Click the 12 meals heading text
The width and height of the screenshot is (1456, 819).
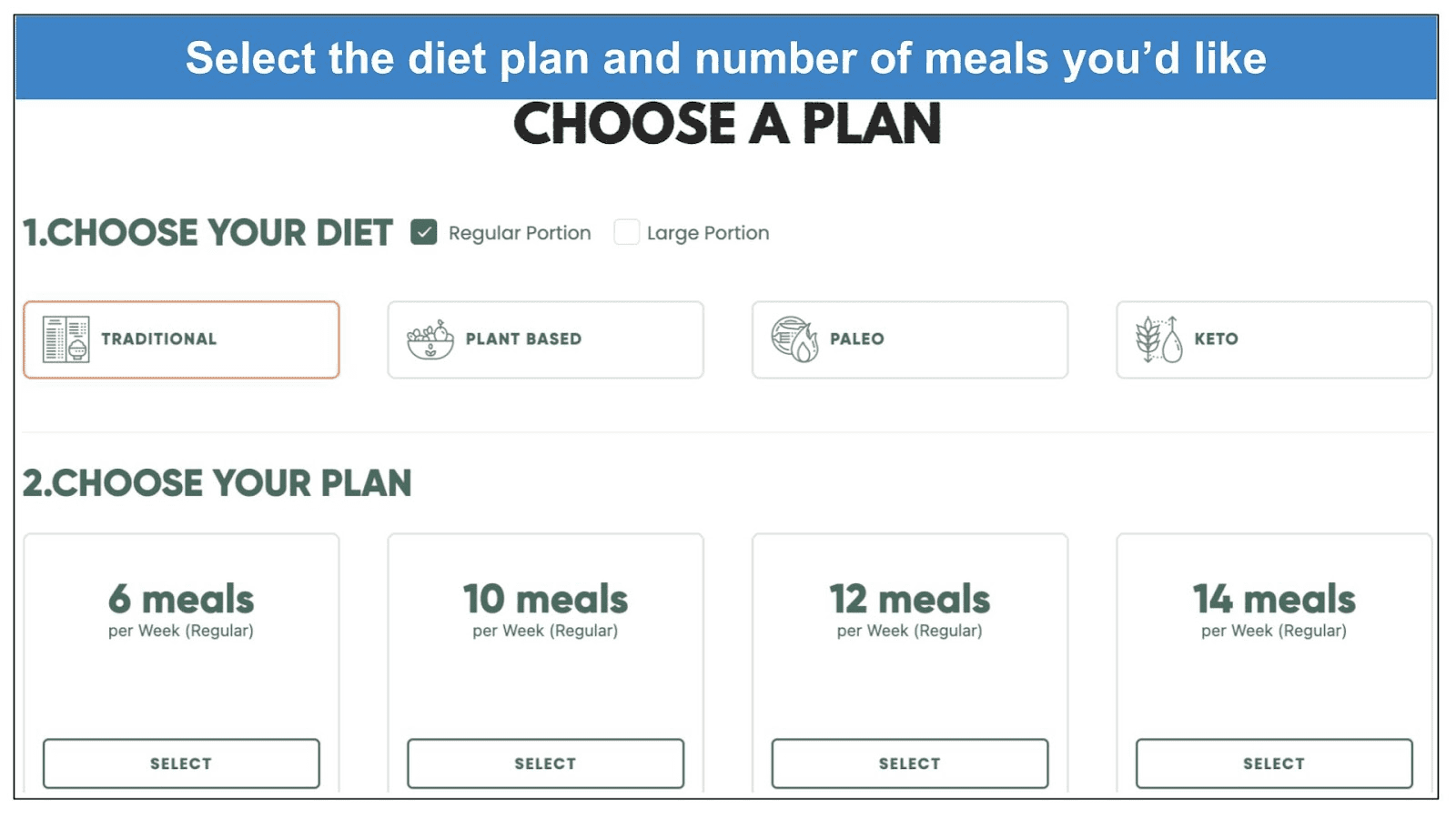point(910,599)
